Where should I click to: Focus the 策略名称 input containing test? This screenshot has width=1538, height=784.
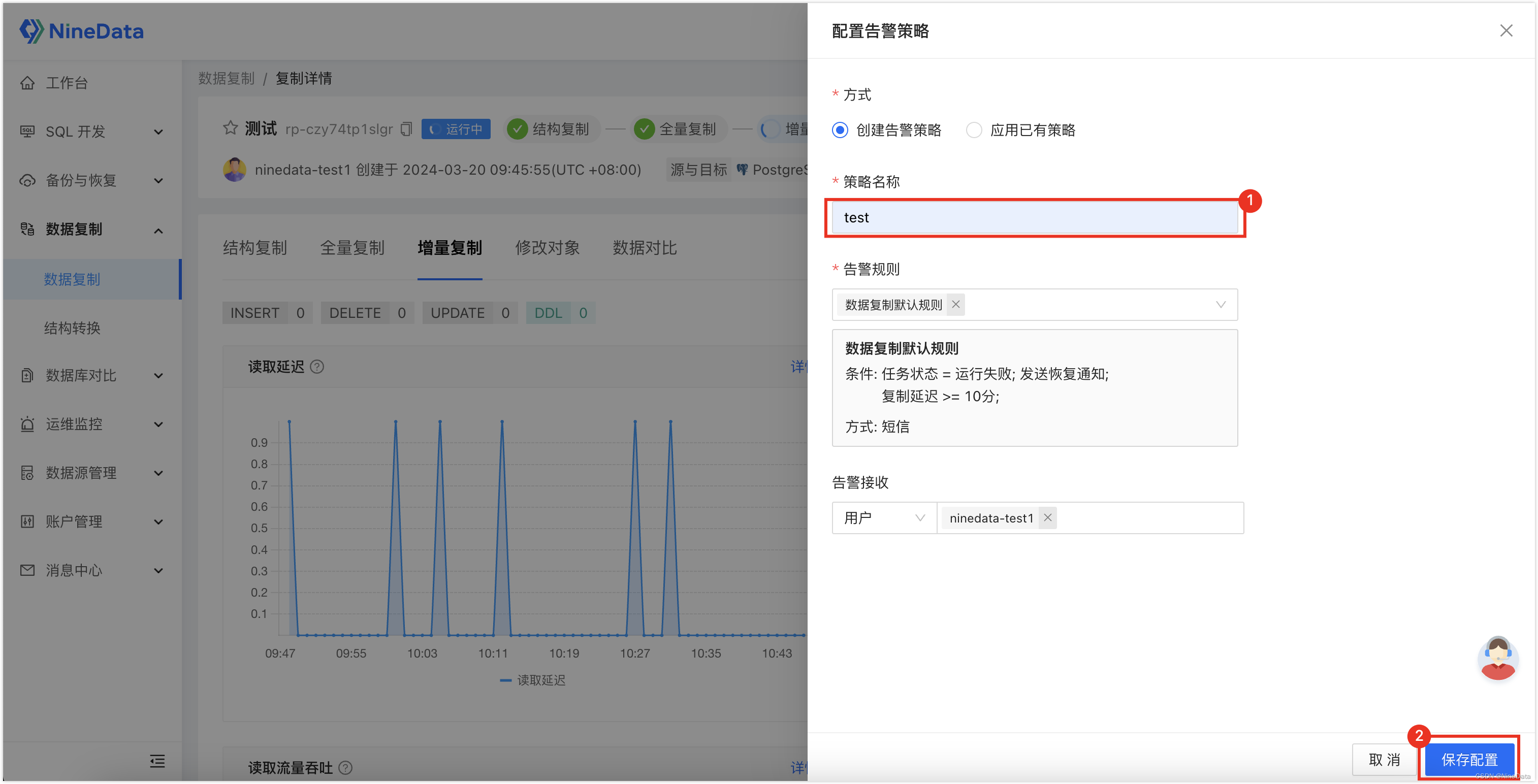(x=1035, y=217)
